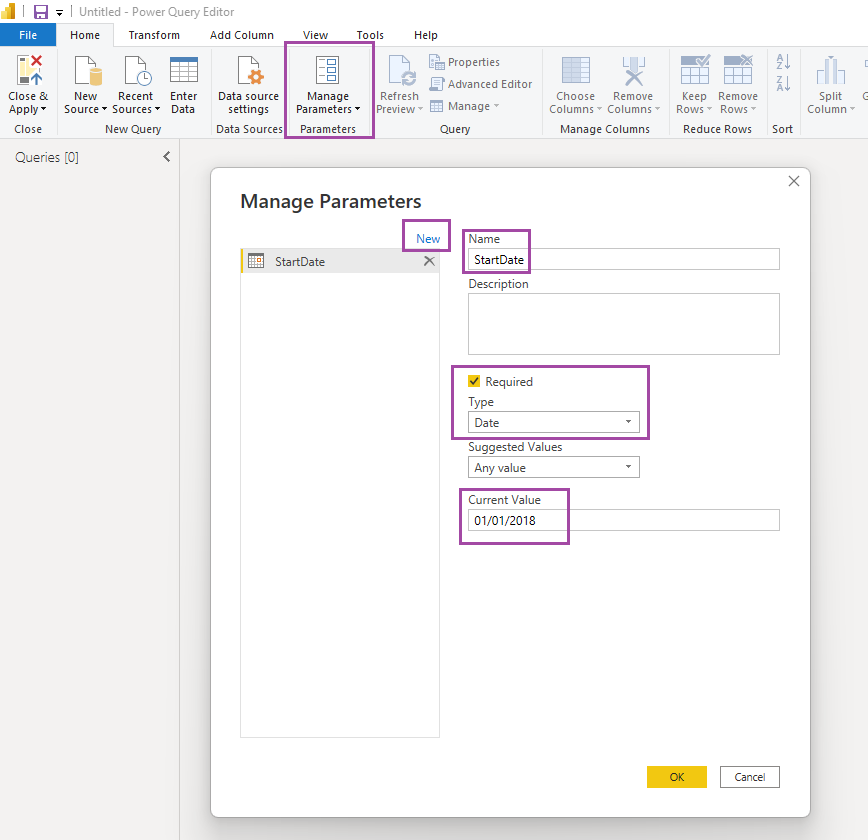Click Cancel button
The image size is (868, 840).
point(750,777)
